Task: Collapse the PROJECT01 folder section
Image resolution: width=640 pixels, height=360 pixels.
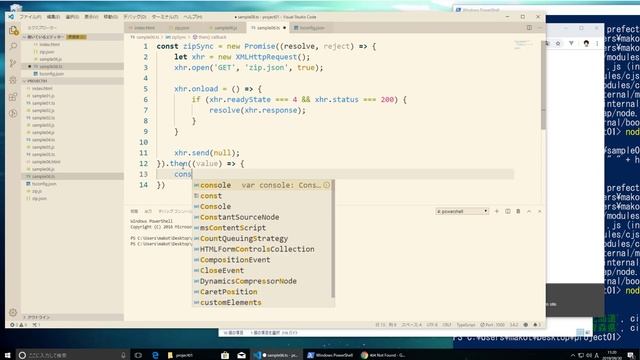Action: point(72,81)
